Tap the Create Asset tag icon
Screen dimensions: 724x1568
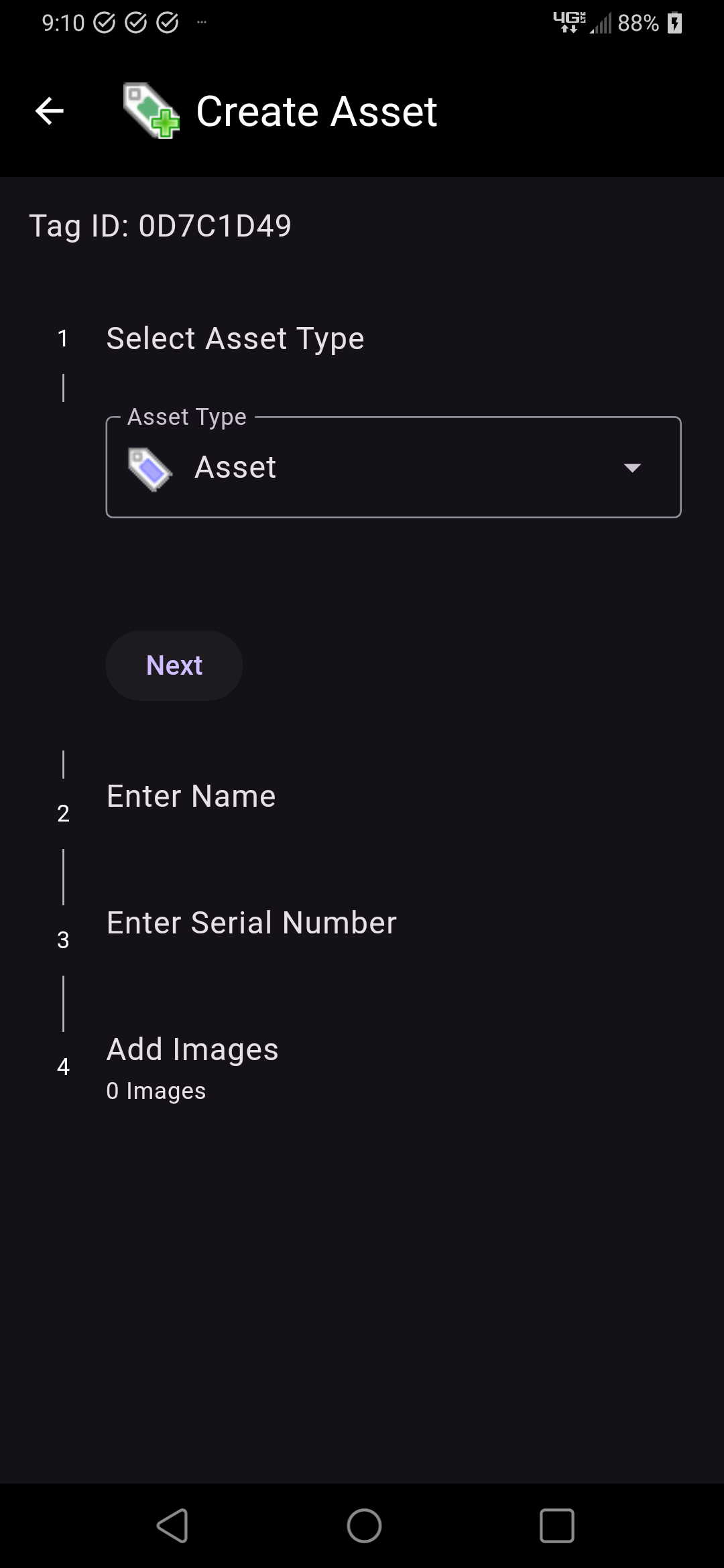pos(151,111)
